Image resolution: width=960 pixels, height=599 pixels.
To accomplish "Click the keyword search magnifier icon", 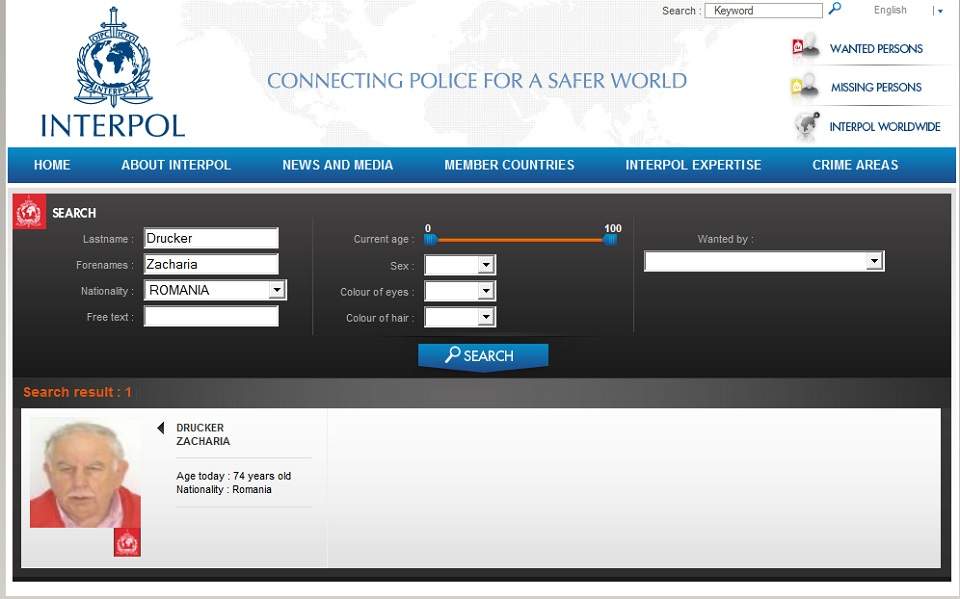I will (834, 9).
